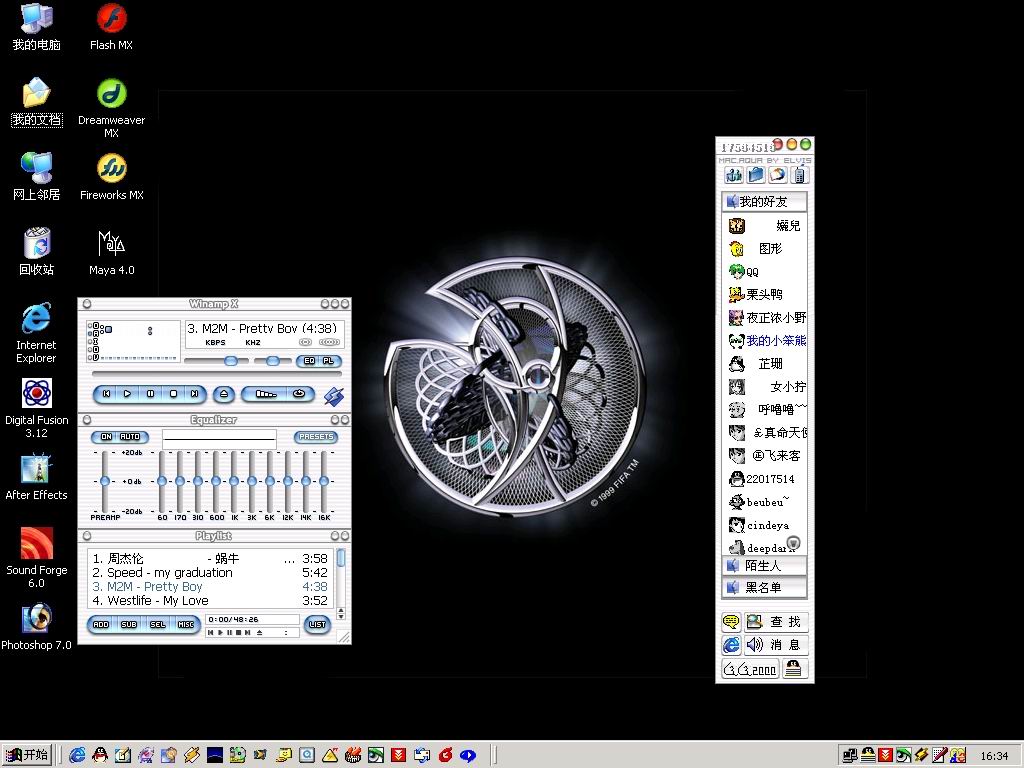Click the Winamp lightning bolt logo icon
This screenshot has height=768, width=1024.
coord(333,396)
